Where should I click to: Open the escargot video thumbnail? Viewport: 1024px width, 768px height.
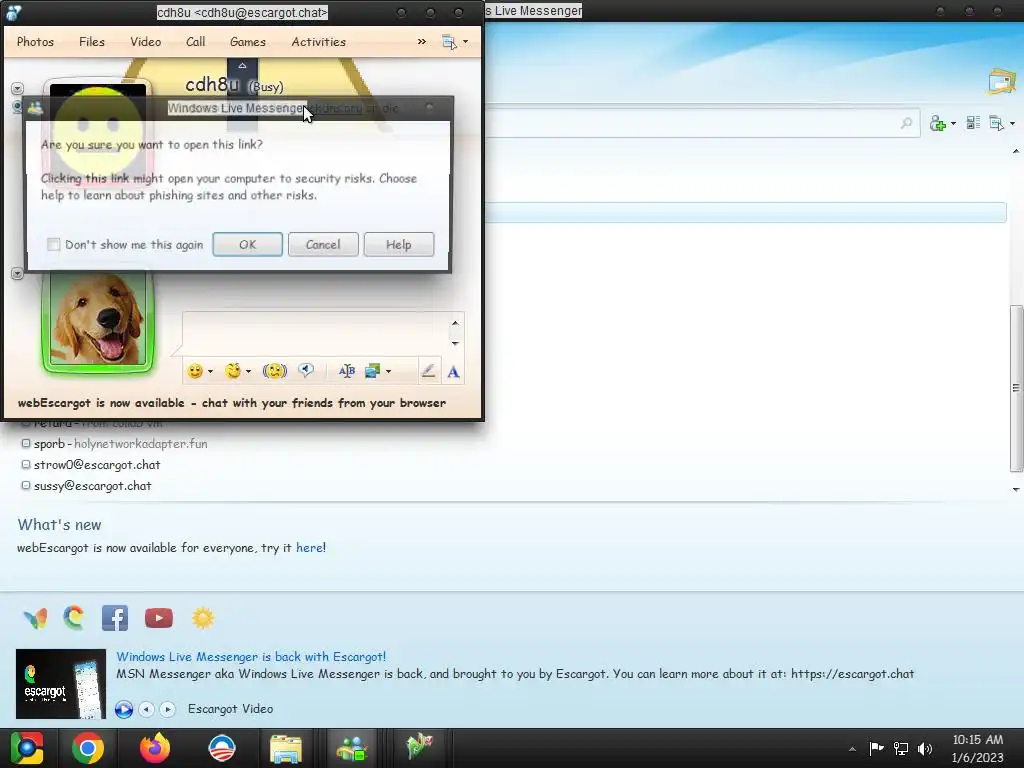[x=61, y=684]
